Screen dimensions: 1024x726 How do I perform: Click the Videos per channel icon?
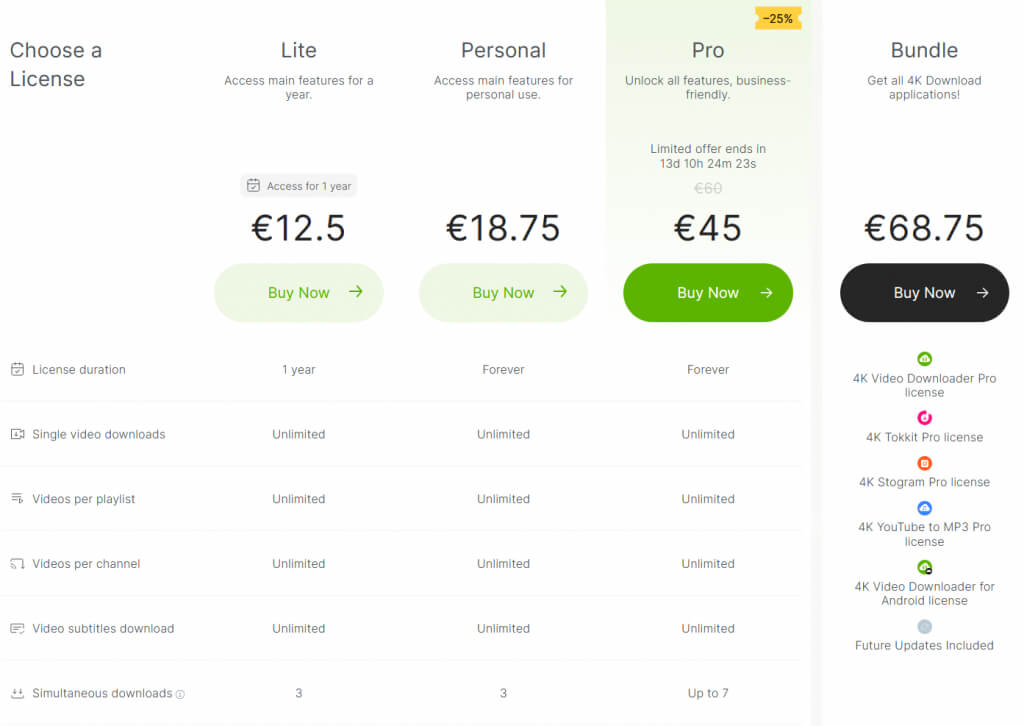pos(17,564)
